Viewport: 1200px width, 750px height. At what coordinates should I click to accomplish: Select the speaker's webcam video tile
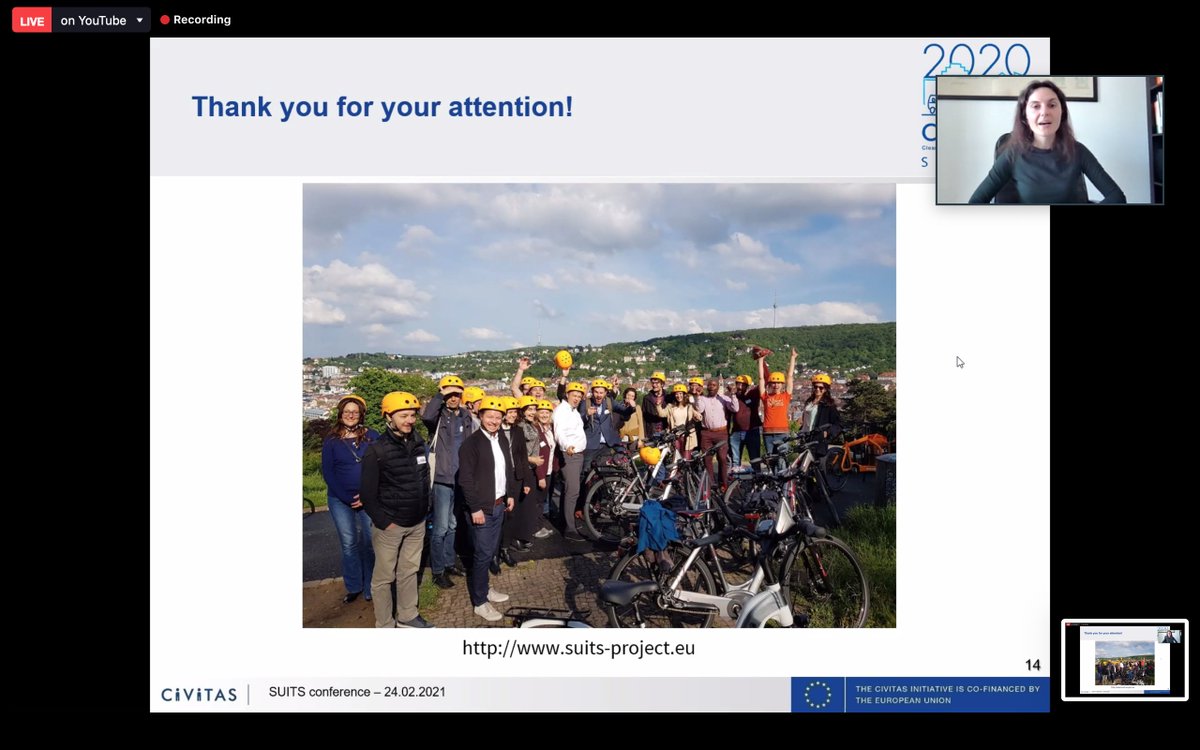(1049, 140)
